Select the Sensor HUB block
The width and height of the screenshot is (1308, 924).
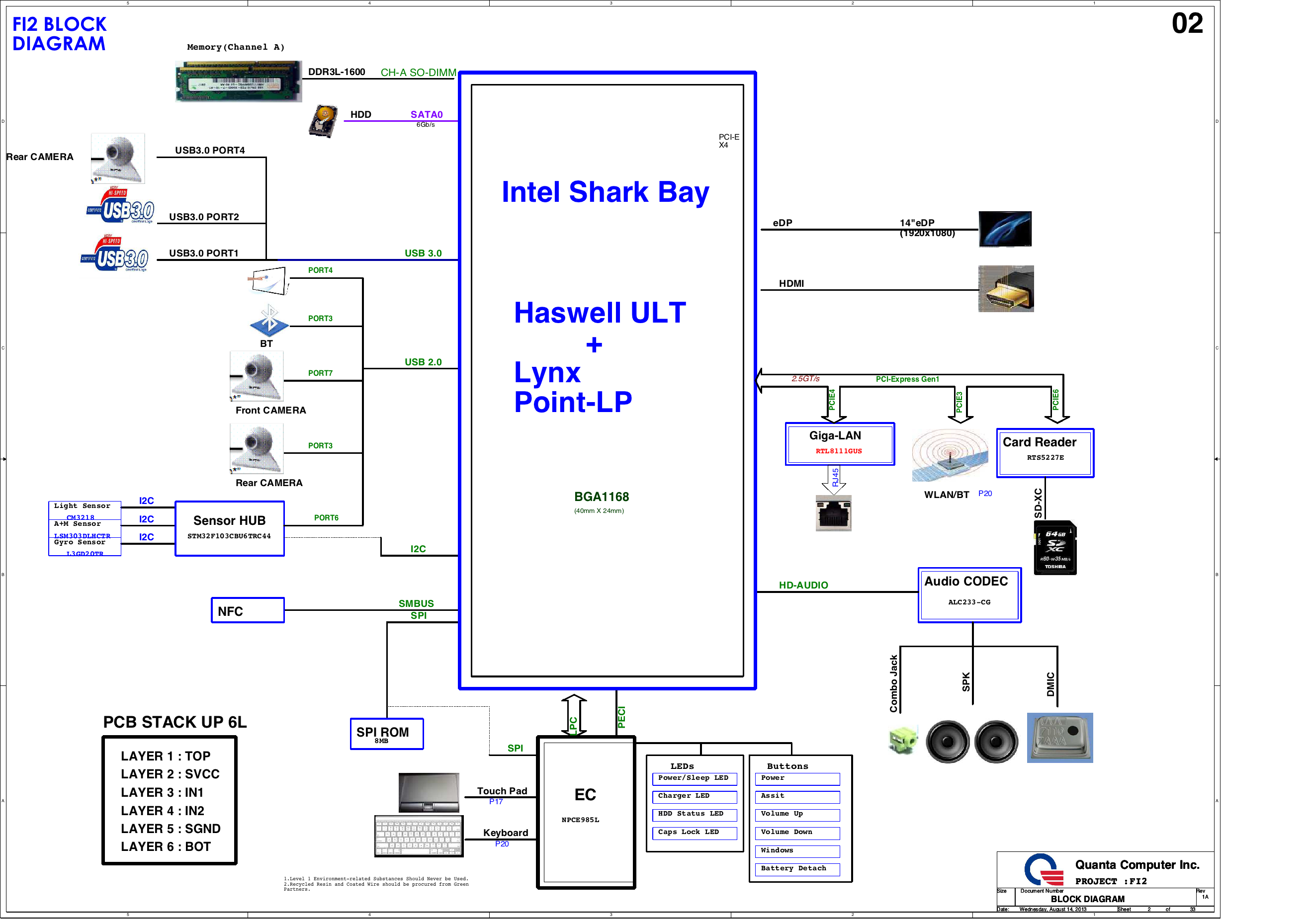click(230, 528)
